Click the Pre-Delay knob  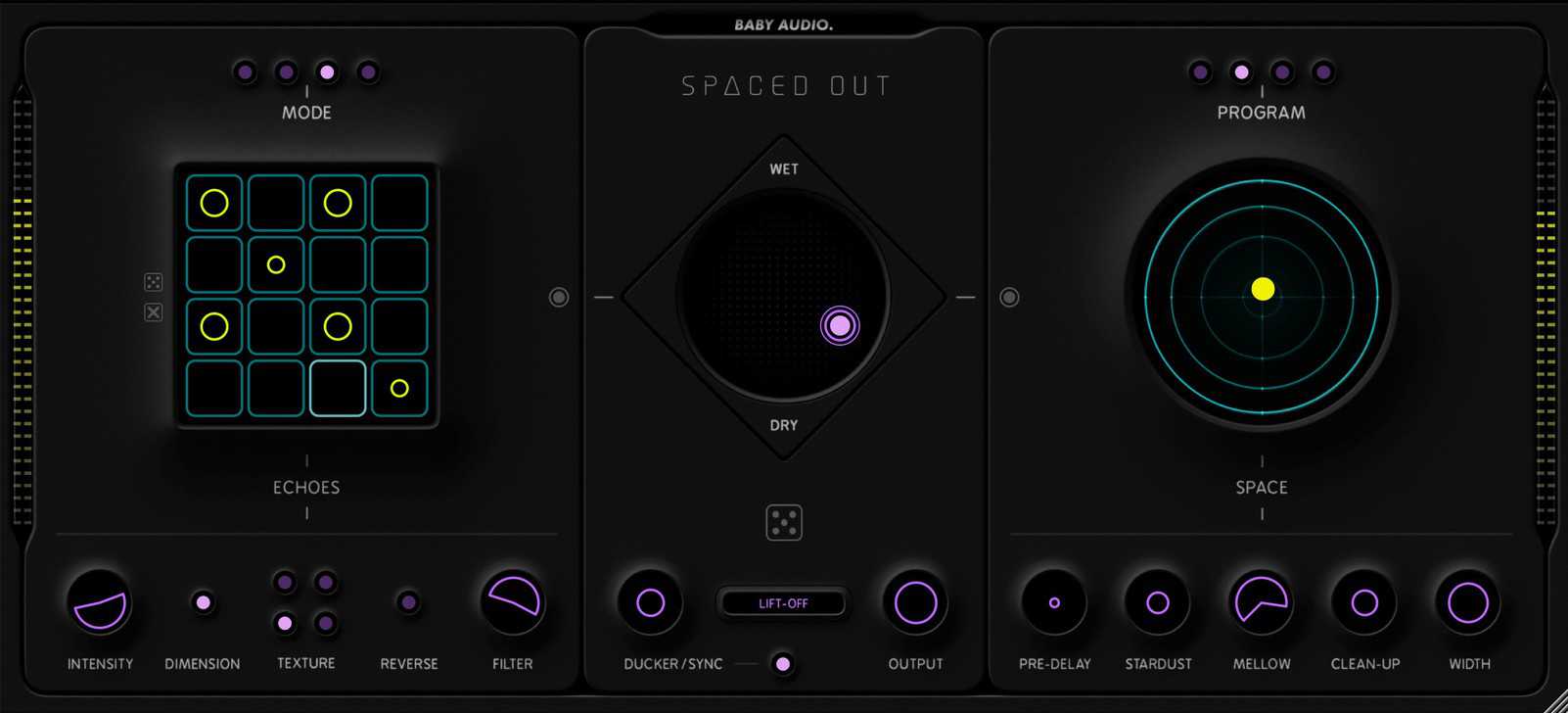[1054, 602]
